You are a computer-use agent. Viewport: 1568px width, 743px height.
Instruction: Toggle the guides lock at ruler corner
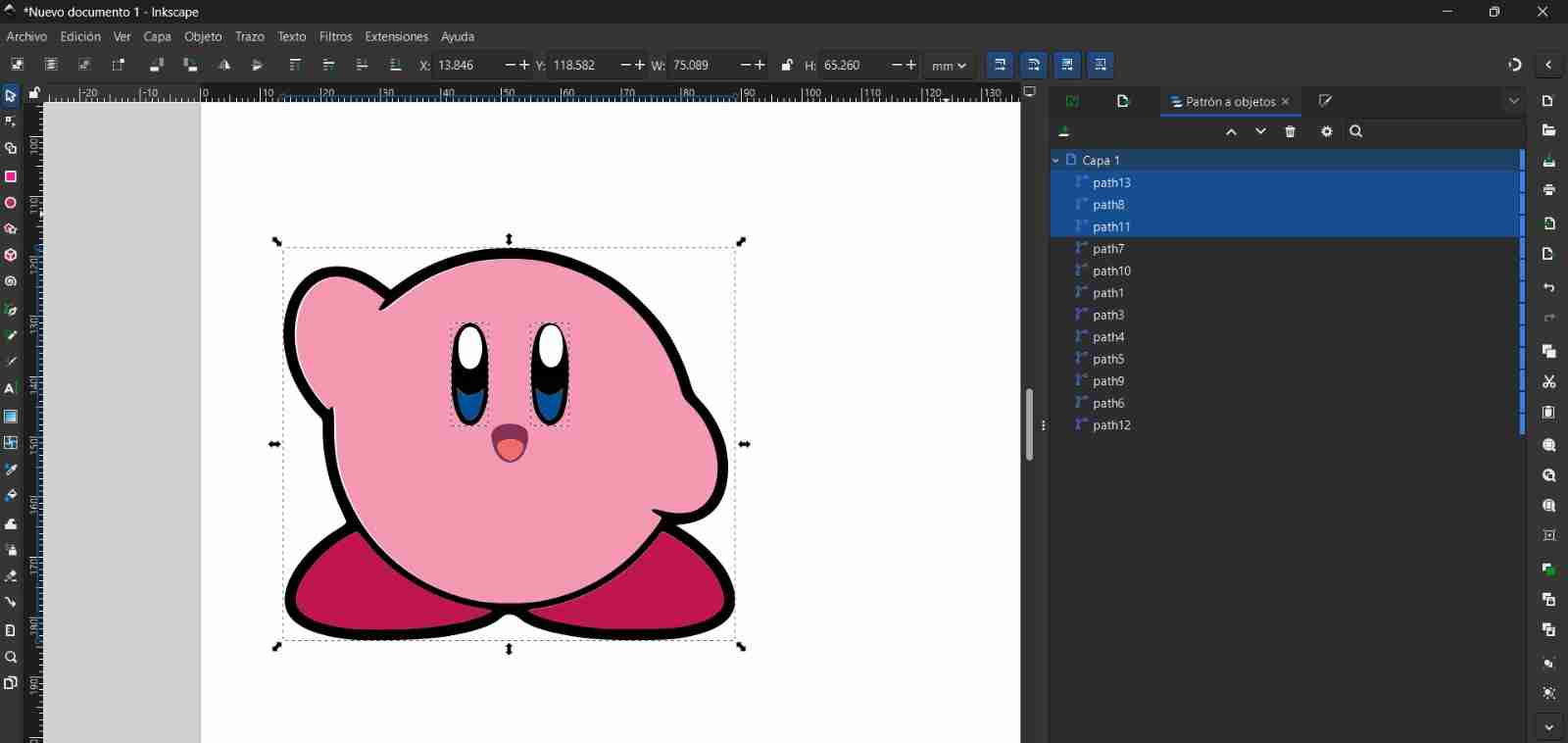[x=34, y=94]
